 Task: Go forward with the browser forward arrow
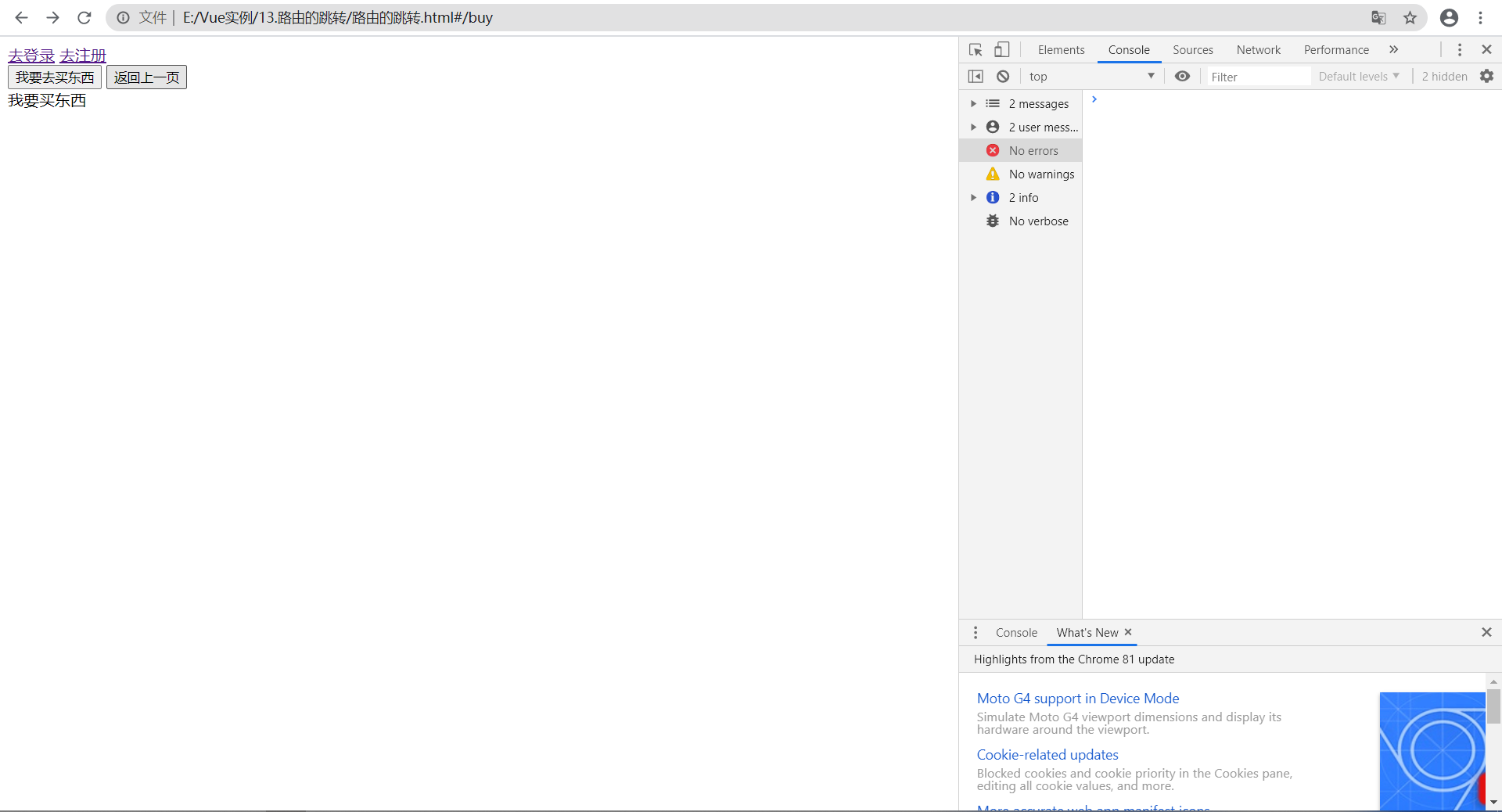(52, 17)
